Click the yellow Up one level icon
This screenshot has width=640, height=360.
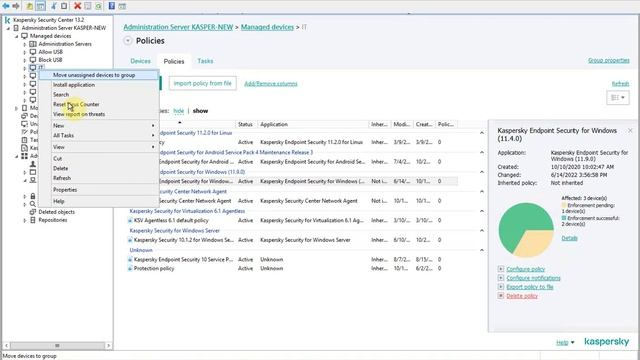pyautogui.click(x=29, y=6)
